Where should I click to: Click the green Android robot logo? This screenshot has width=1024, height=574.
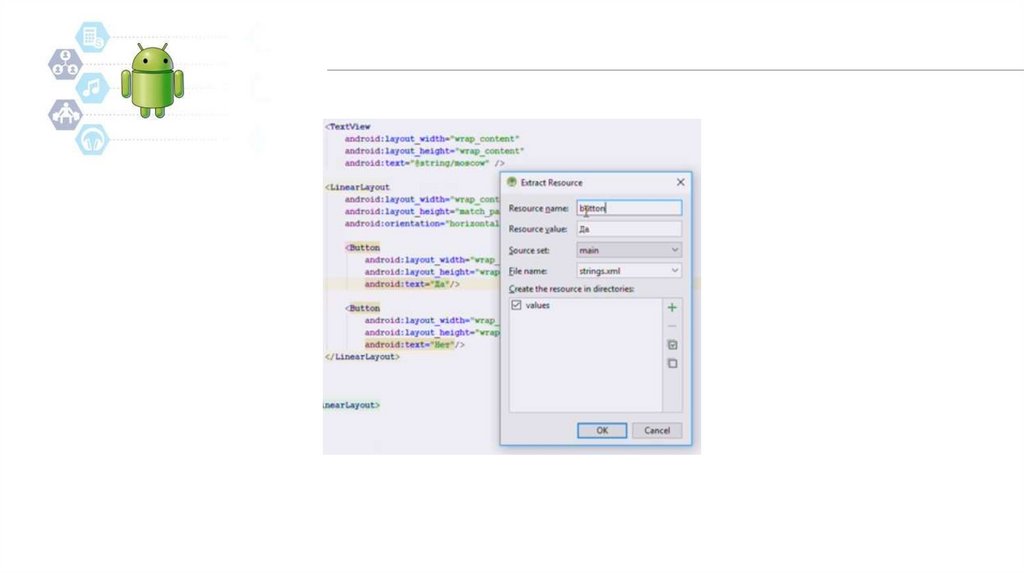tap(152, 80)
